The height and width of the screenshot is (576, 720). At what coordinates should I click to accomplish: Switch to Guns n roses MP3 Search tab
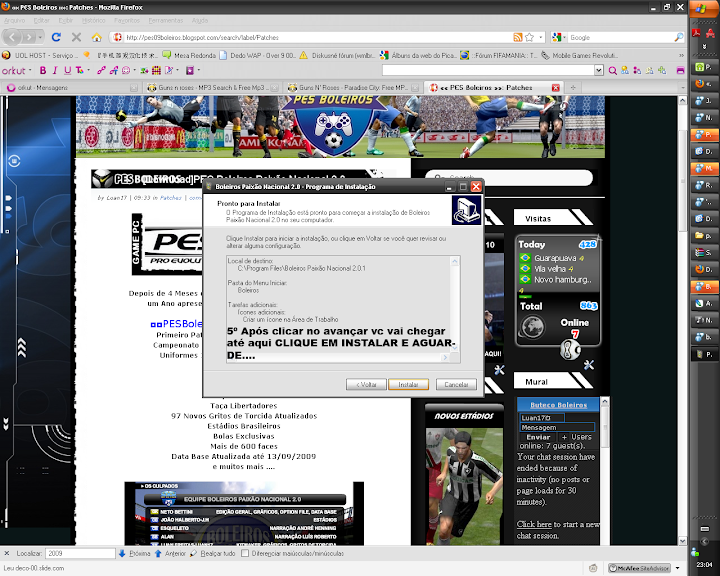click(x=212, y=87)
